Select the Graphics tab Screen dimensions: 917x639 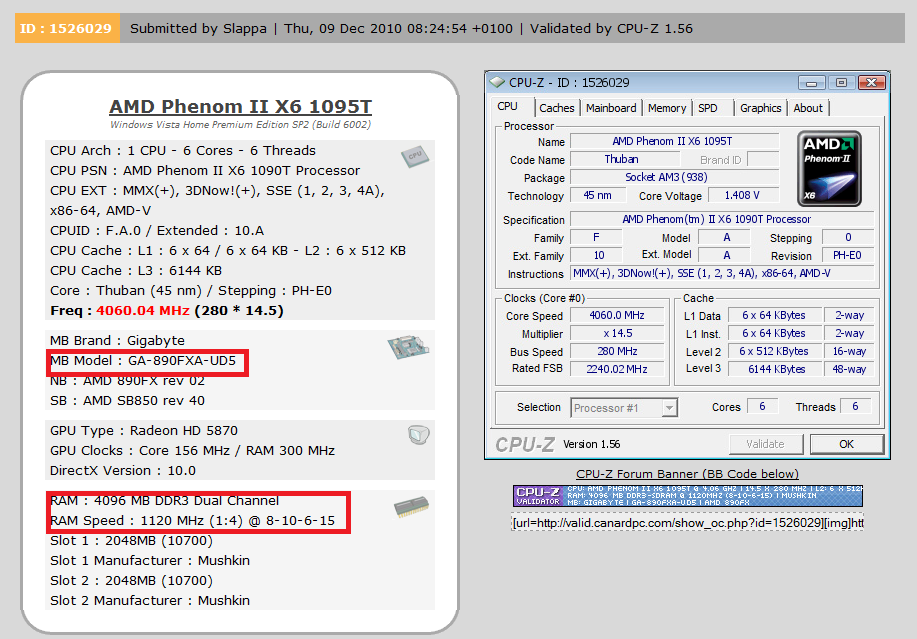[x=760, y=108]
